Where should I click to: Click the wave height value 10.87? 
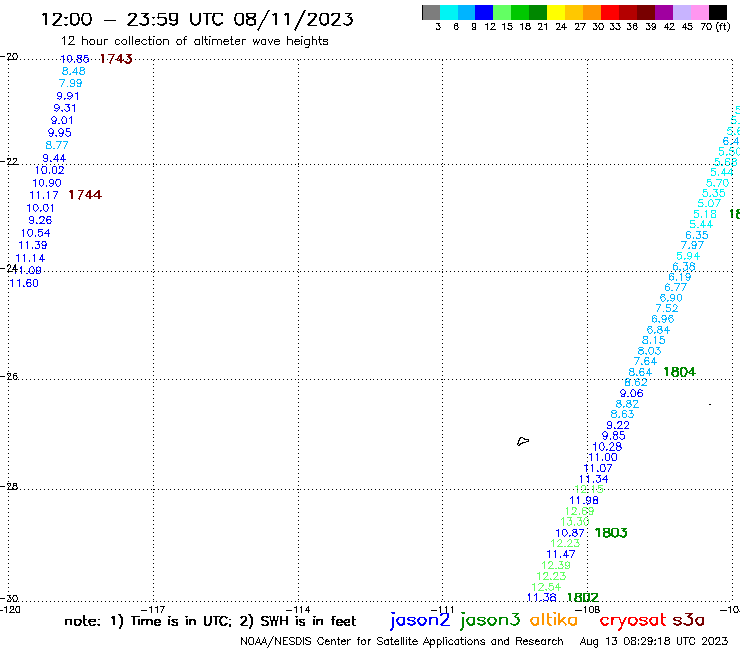point(570,532)
